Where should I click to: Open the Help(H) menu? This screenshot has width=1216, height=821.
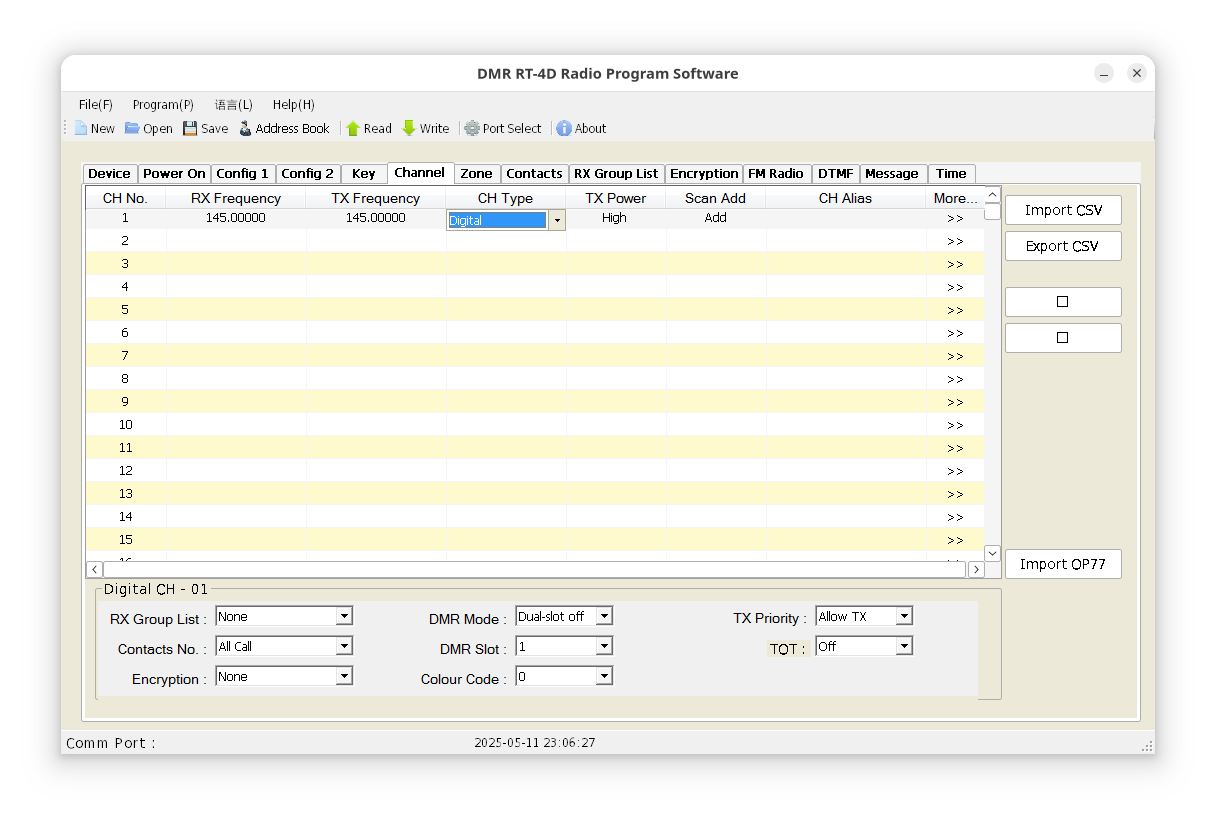(294, 104)
